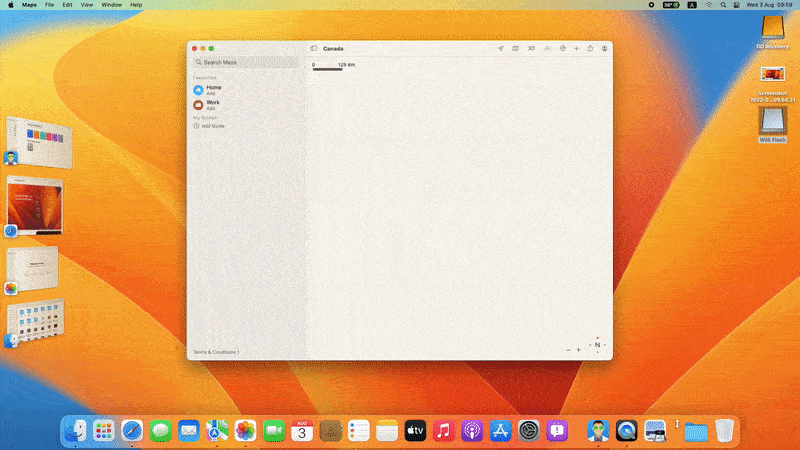Open the Window menu

pos(111,5)
